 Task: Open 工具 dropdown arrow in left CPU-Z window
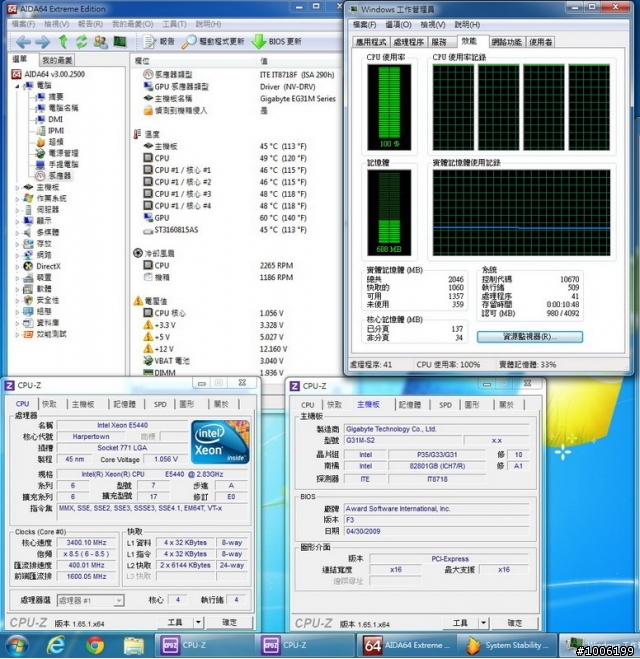[x=198, y=622]
